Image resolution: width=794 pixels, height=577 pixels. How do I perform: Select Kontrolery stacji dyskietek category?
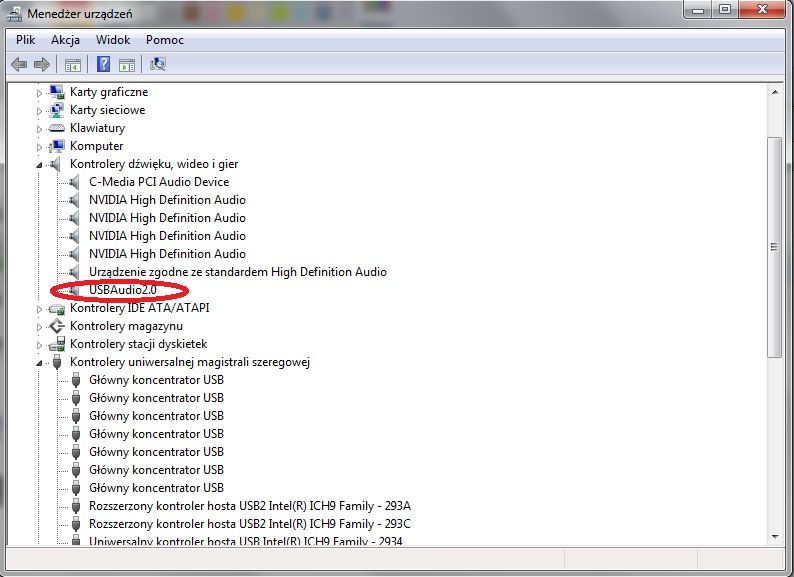[138, 344]
